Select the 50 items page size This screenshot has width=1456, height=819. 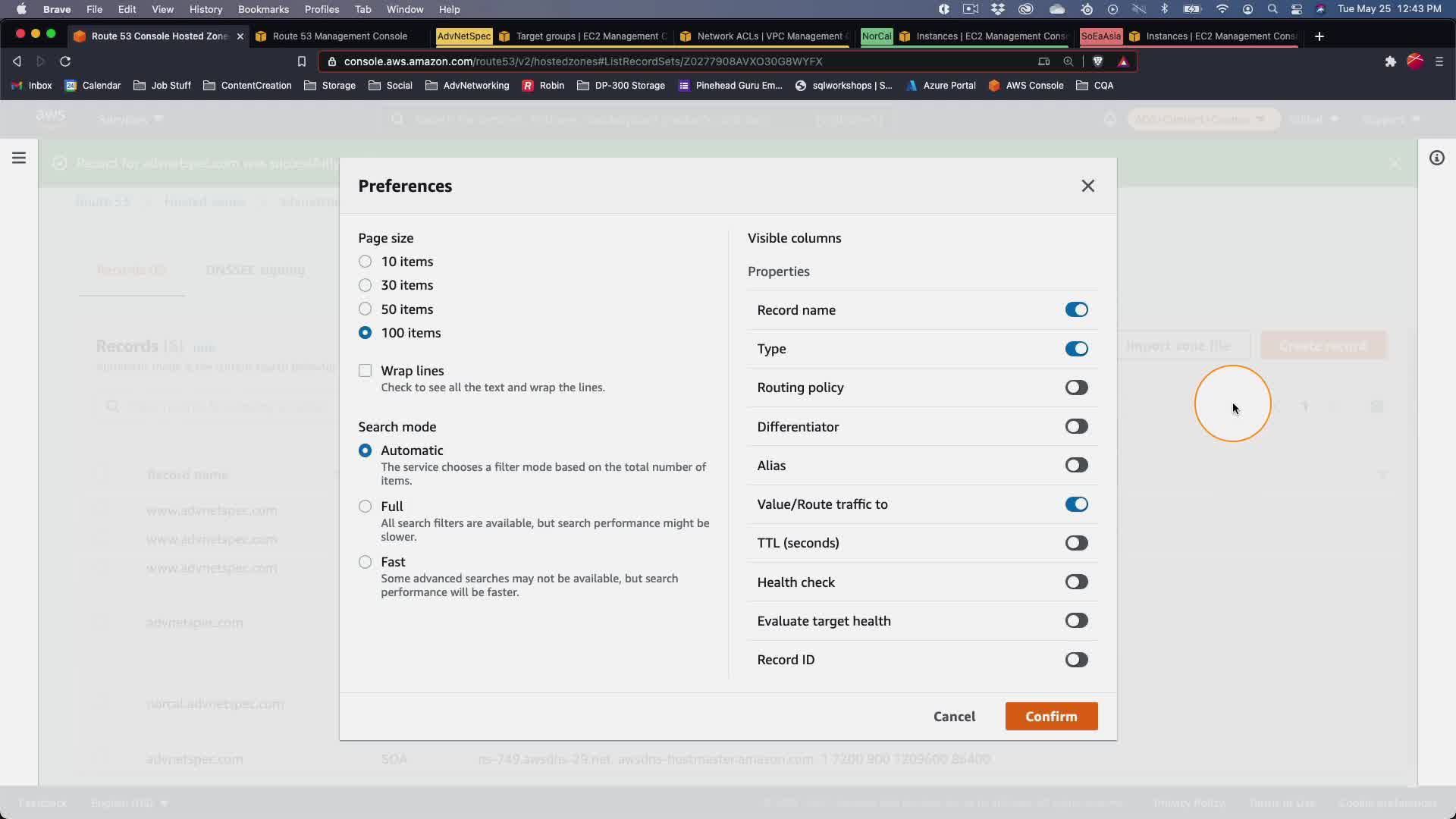[366, 309]
